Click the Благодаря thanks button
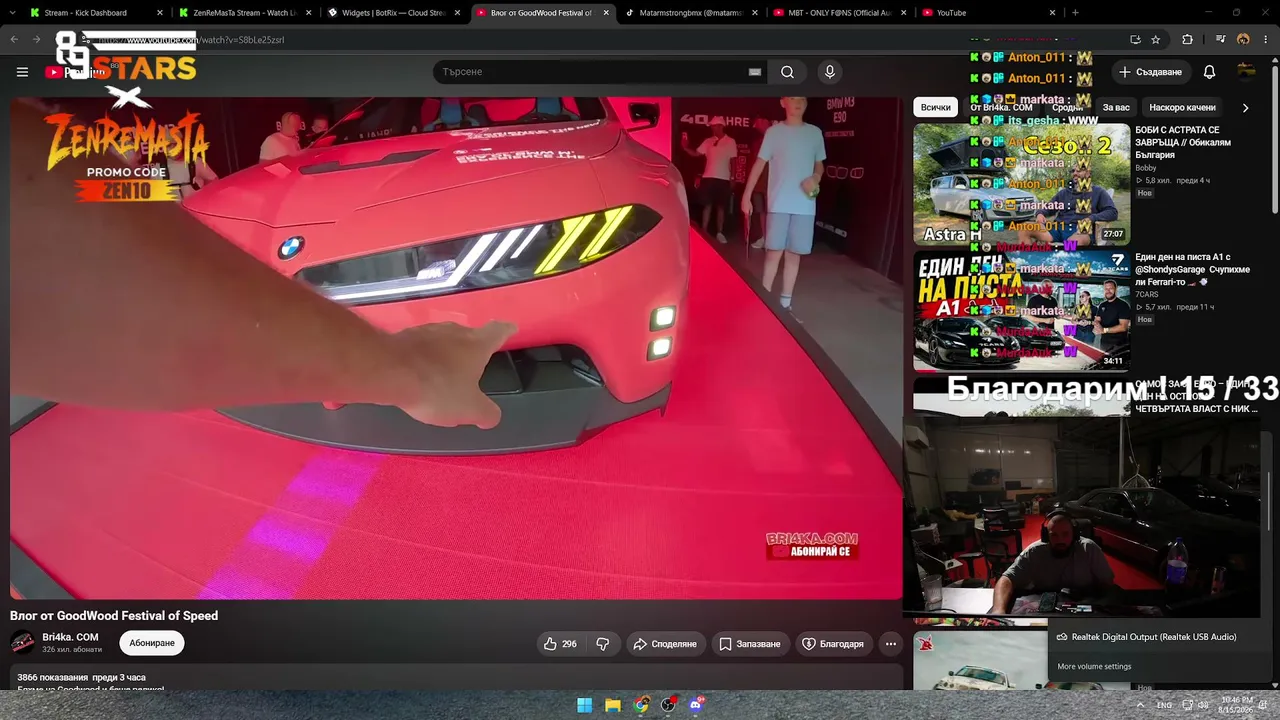Image resolution: width=1280 pixels, height=720 pixels. (833, 644)
